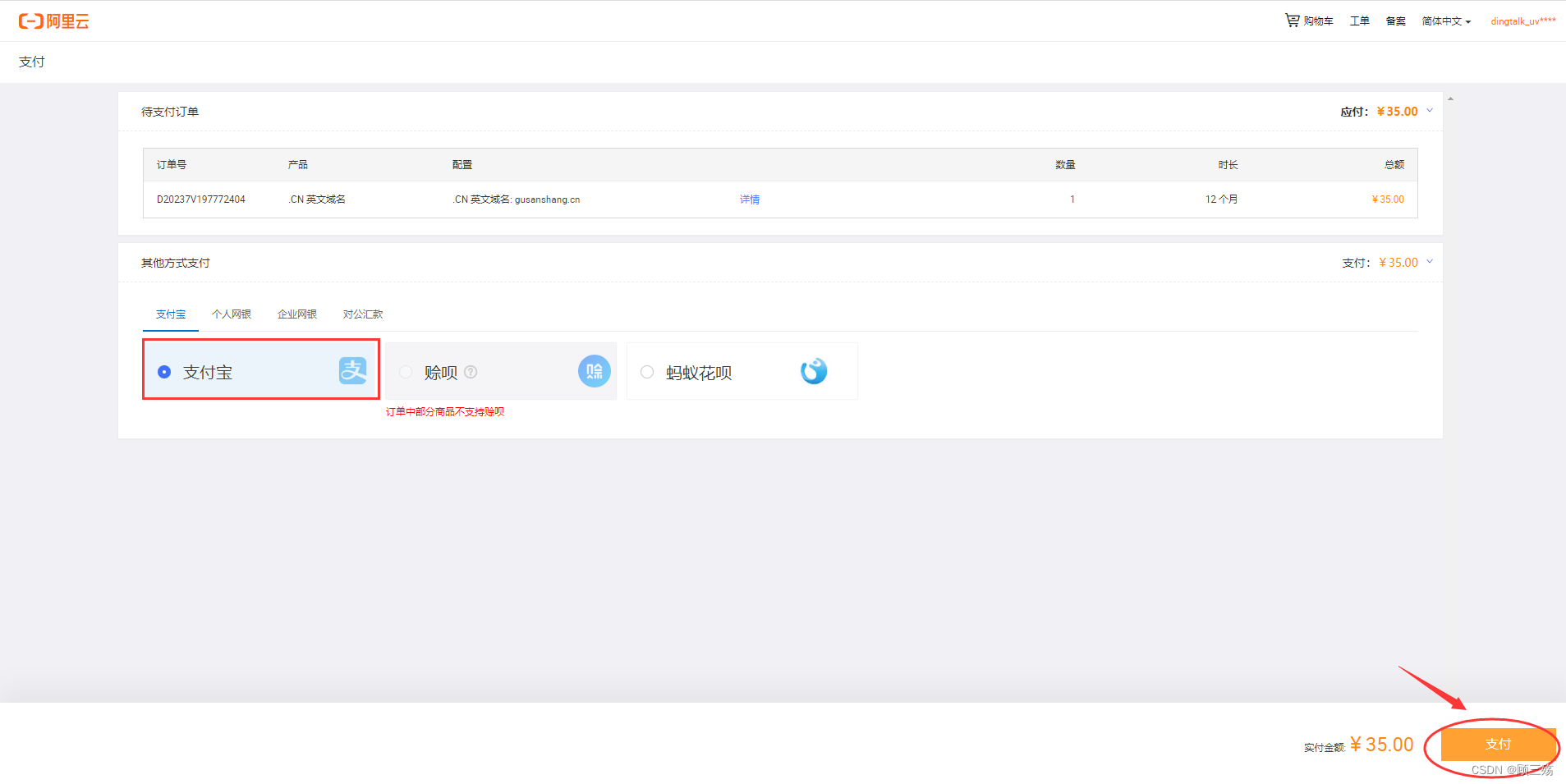Click the ¥35.00 total in order row
The width and height of the screenshot is (1566, 784).
1388,199
